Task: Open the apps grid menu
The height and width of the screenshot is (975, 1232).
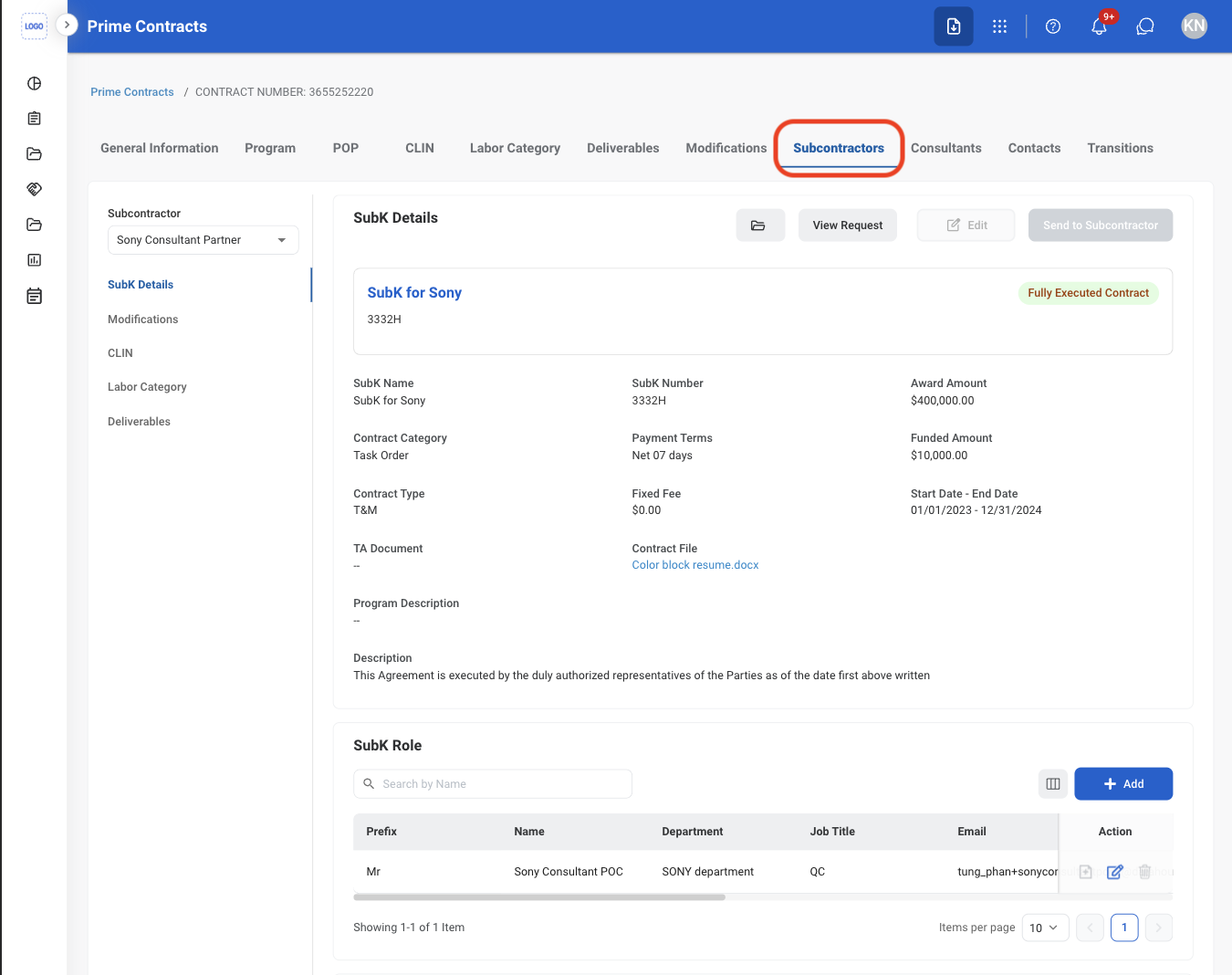Action: (1000, 26)
